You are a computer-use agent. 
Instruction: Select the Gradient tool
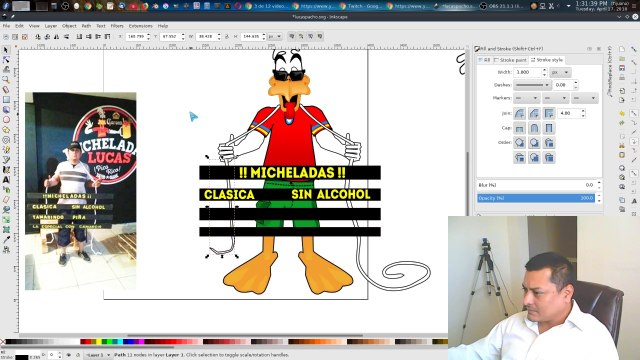coord(6,220)
